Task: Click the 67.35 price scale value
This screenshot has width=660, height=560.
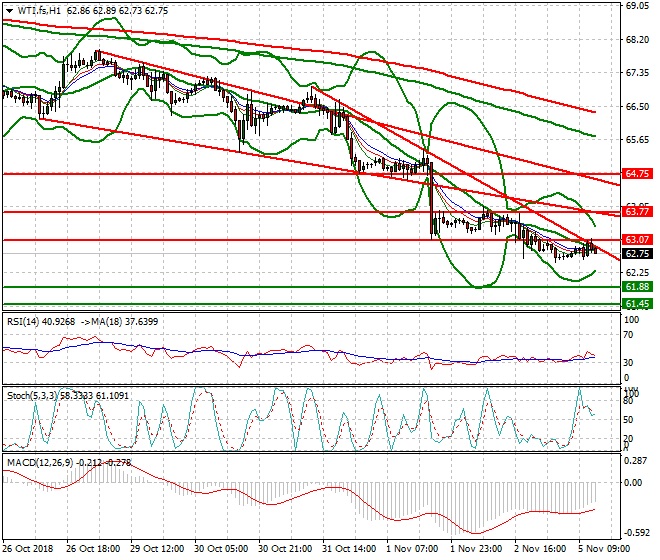Action: (637, 73)
